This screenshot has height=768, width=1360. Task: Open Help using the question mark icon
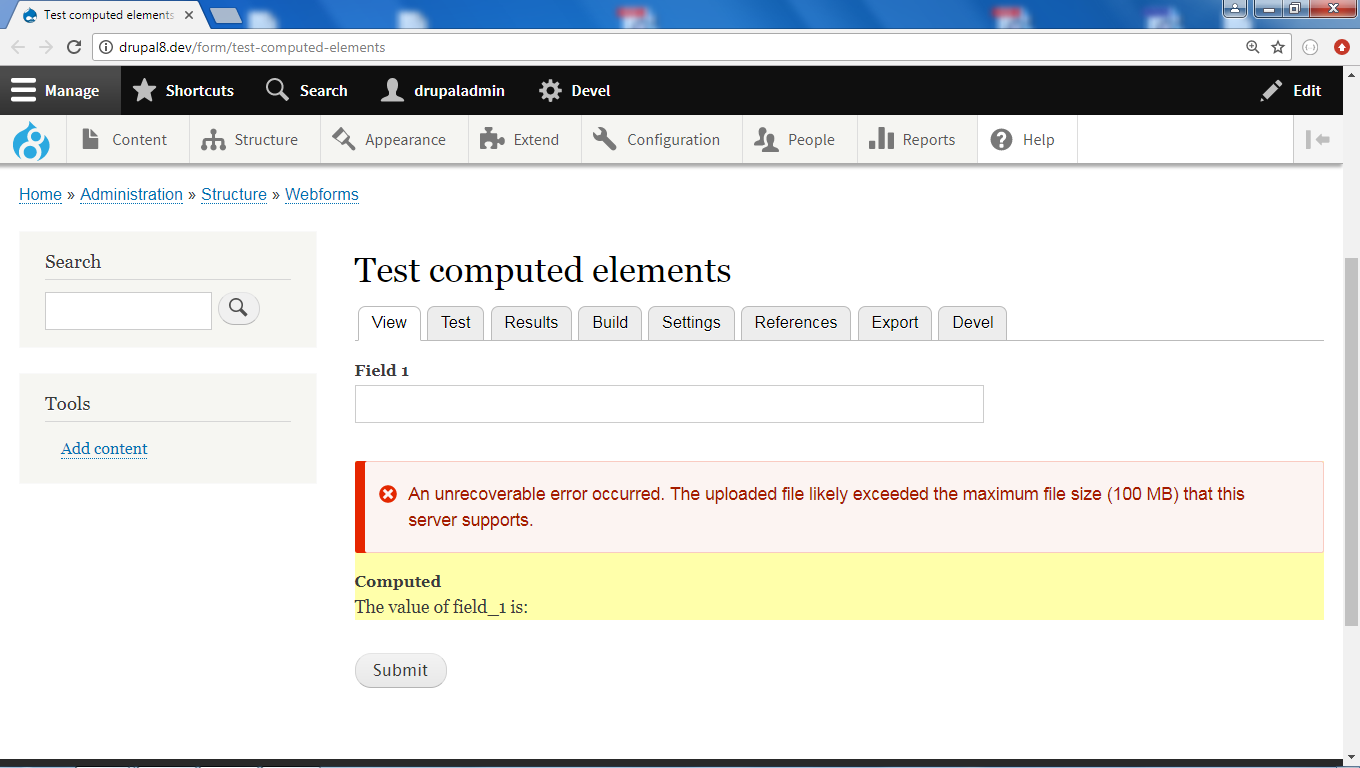tap(1000, 139)
